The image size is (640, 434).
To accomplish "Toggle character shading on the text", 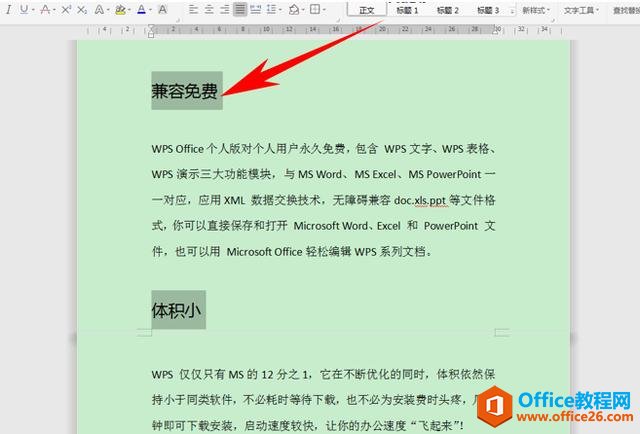I will [162, 9].
